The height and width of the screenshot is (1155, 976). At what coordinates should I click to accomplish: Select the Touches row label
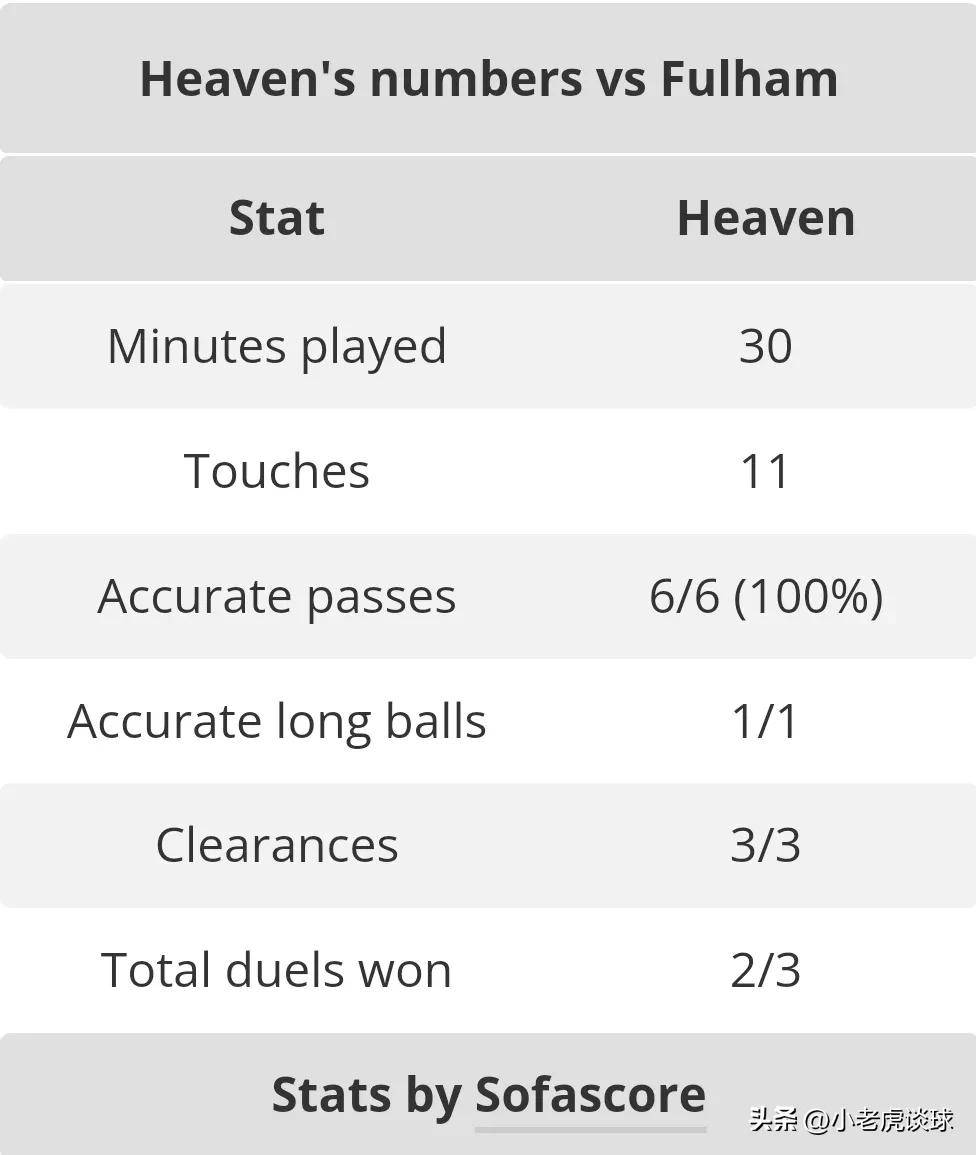tap(277, 471)
